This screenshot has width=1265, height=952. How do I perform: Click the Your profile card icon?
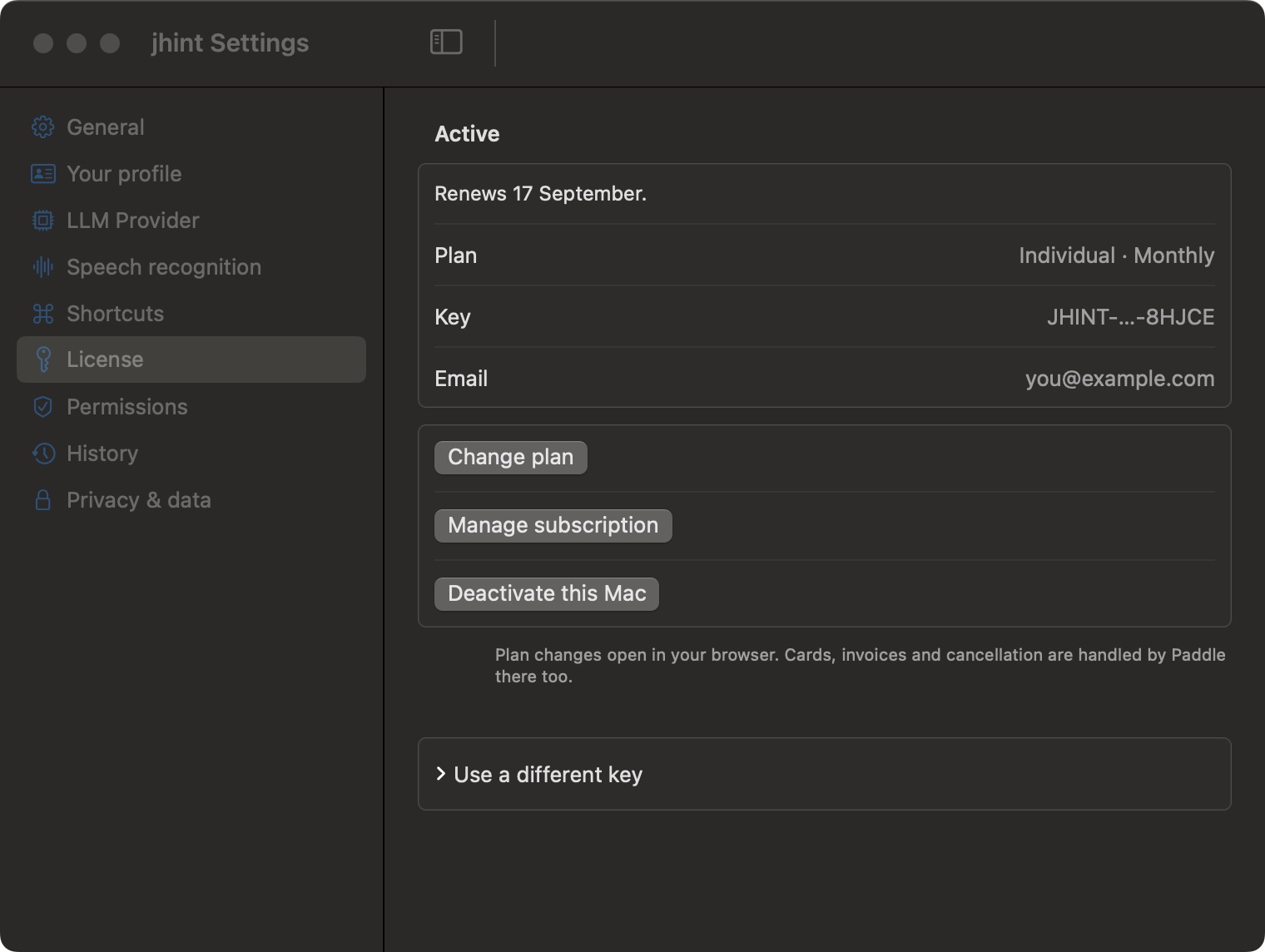pos(43,174)
